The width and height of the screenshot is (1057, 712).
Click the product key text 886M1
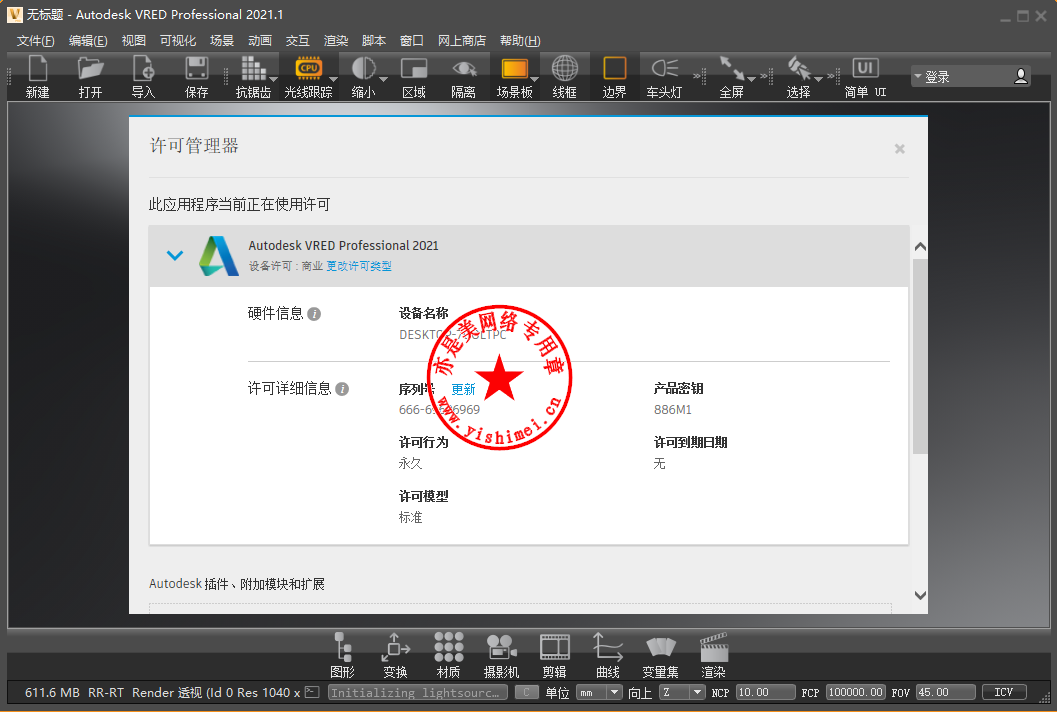pyautogui.click(x=673, y=409)
